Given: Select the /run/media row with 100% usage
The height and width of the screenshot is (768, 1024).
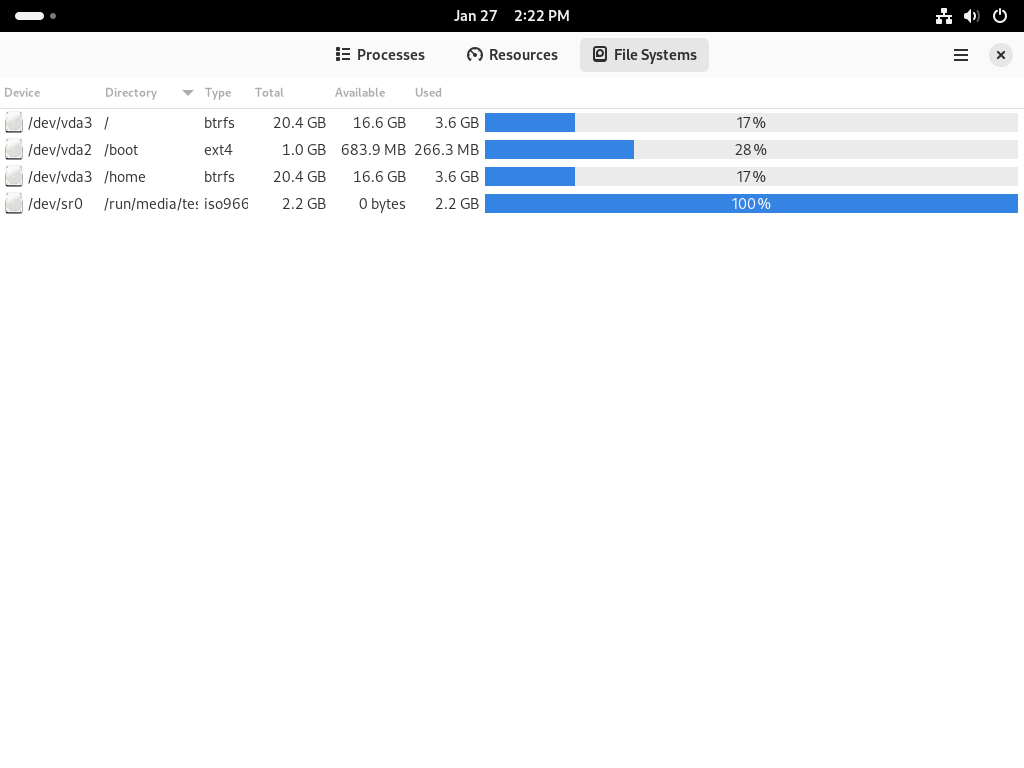Looking at the screenshot, I should [x=512, y=204].
